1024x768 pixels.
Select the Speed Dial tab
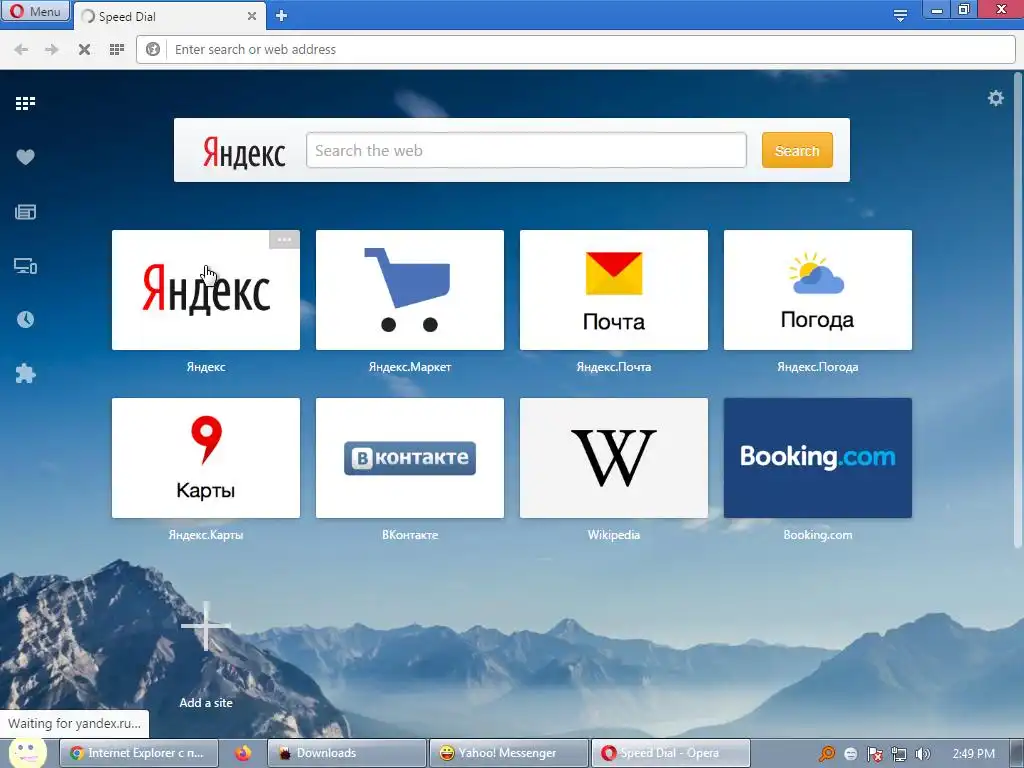coord(167,16)
